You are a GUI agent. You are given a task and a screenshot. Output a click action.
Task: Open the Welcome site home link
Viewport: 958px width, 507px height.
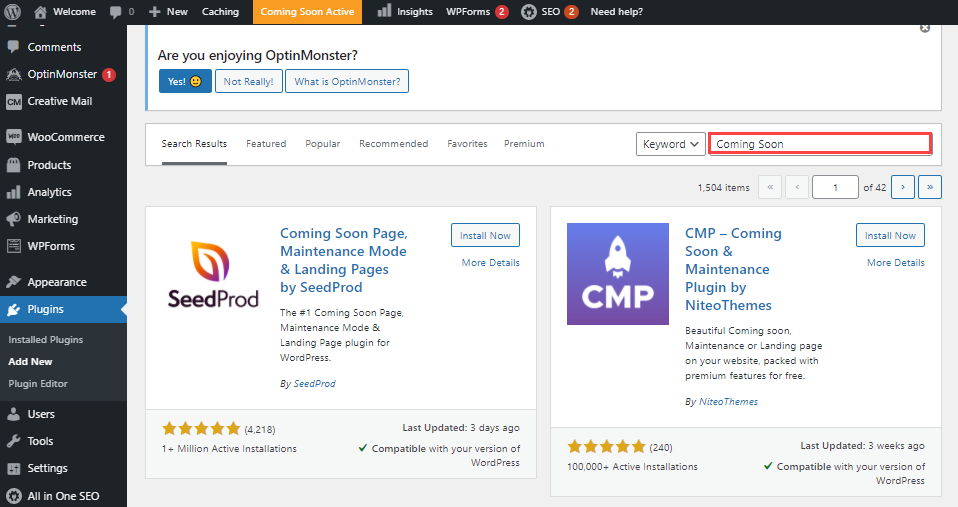tap(65, 12)
